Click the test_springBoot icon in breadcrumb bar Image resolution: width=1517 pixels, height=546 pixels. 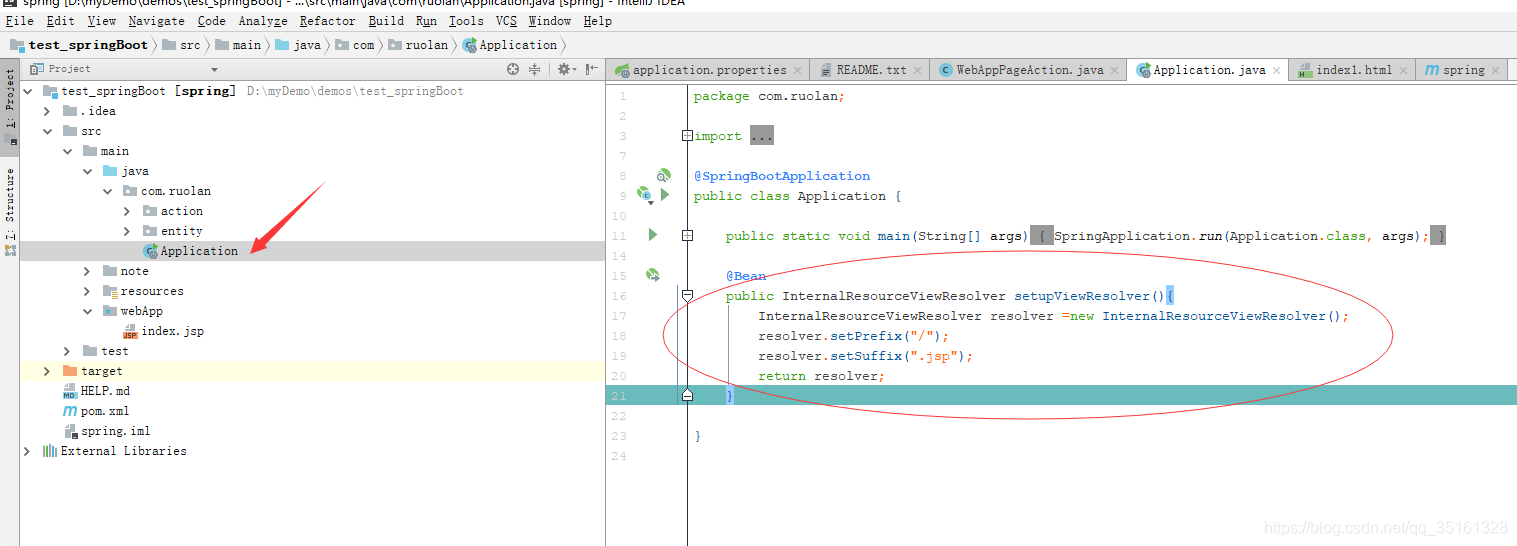pos(17,45)
